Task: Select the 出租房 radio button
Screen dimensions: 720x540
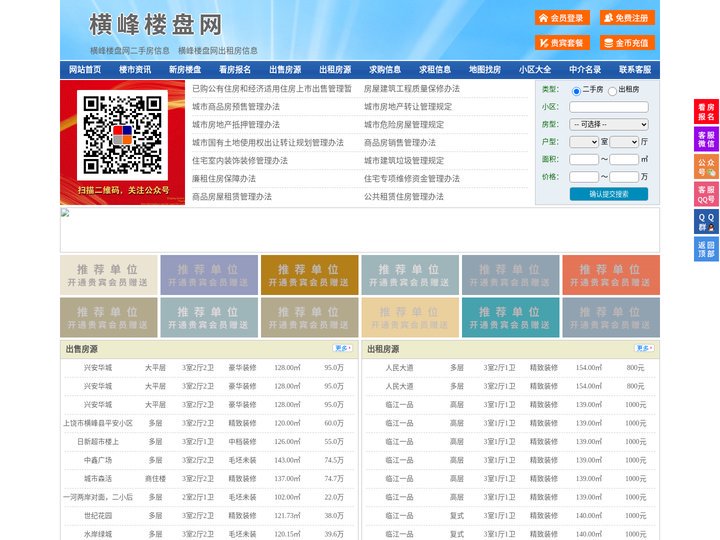Action: click(612, 91)
